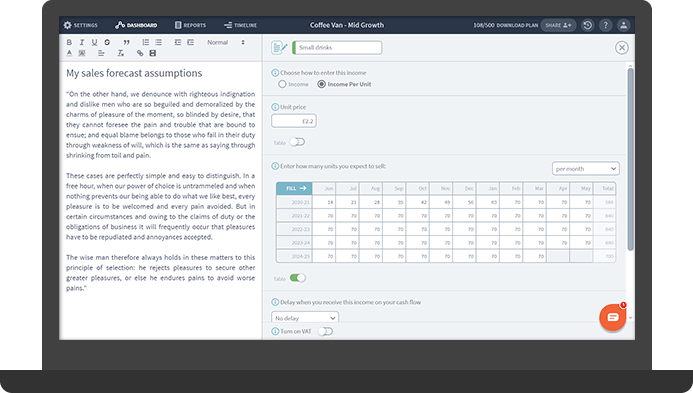
Task: Insert a hyperlink
Action: (140, 53)
